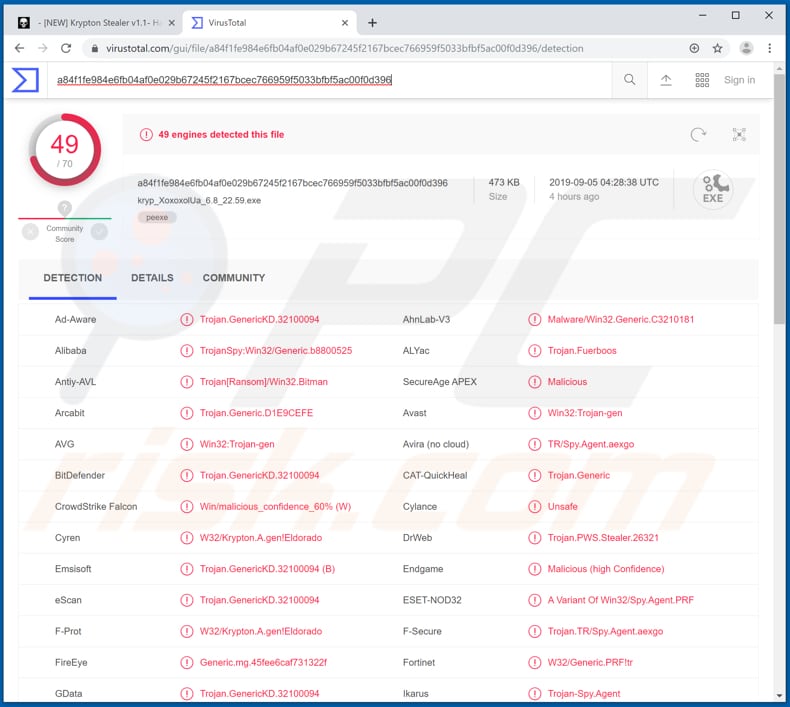Open the COMMUNITY tab

point(234,278)
